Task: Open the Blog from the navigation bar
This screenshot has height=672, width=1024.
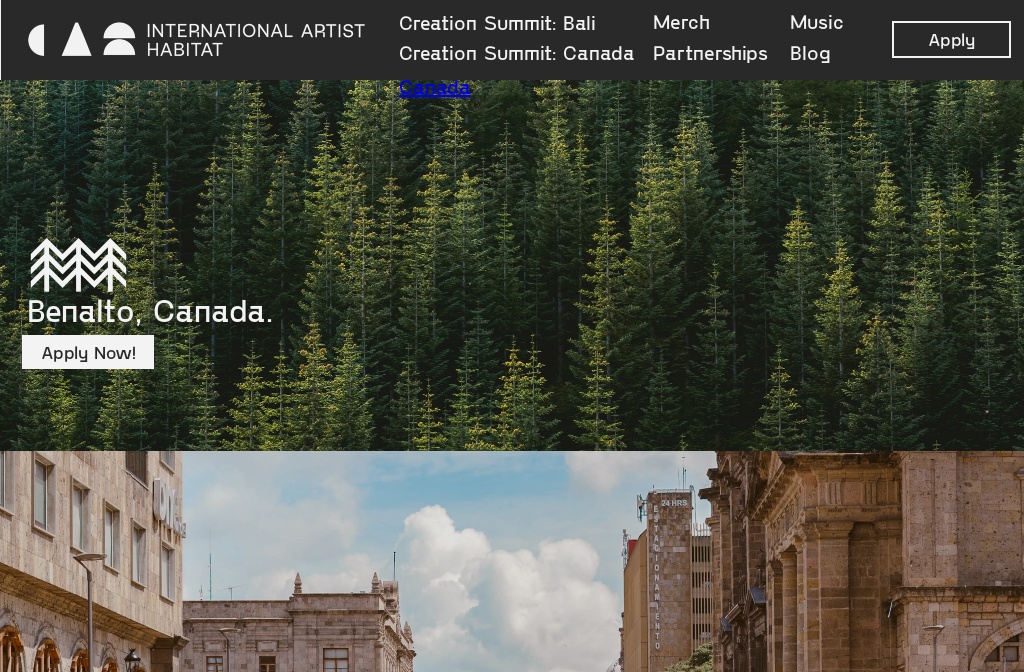Action: [x=810, y=53]
